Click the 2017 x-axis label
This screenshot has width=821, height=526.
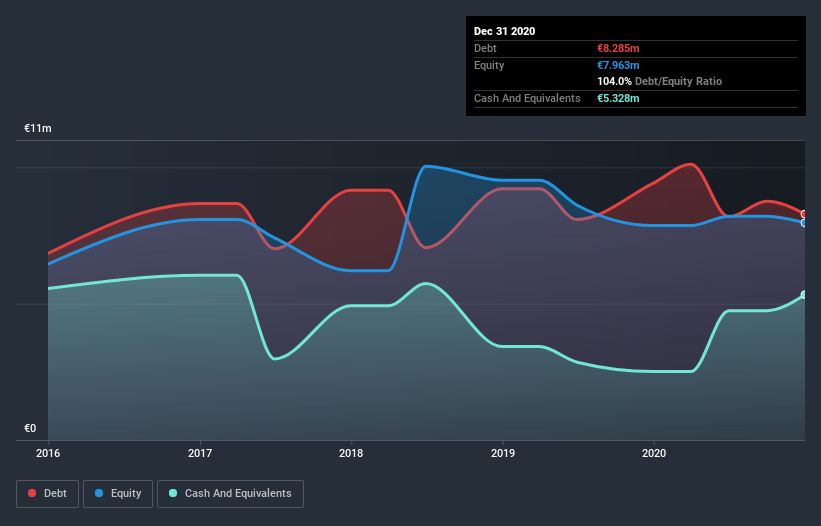[200, 453]
